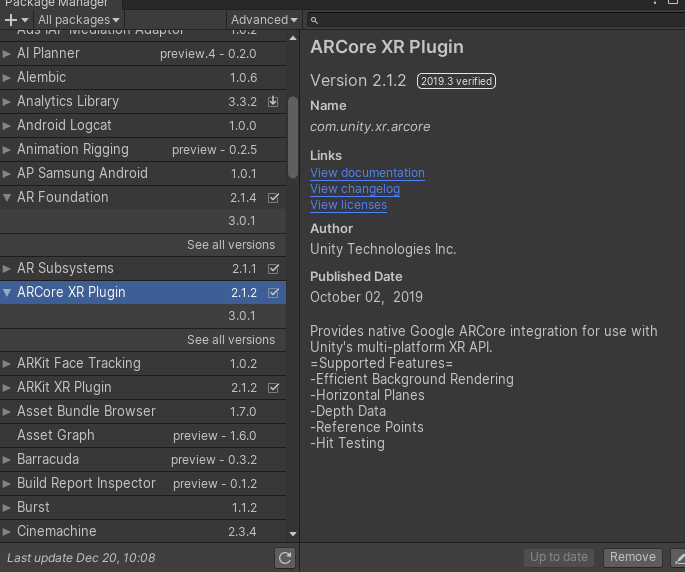Screen dimensions: 685x572
Task: Select the Barracuda package row
Action: (x=143, y=460)
